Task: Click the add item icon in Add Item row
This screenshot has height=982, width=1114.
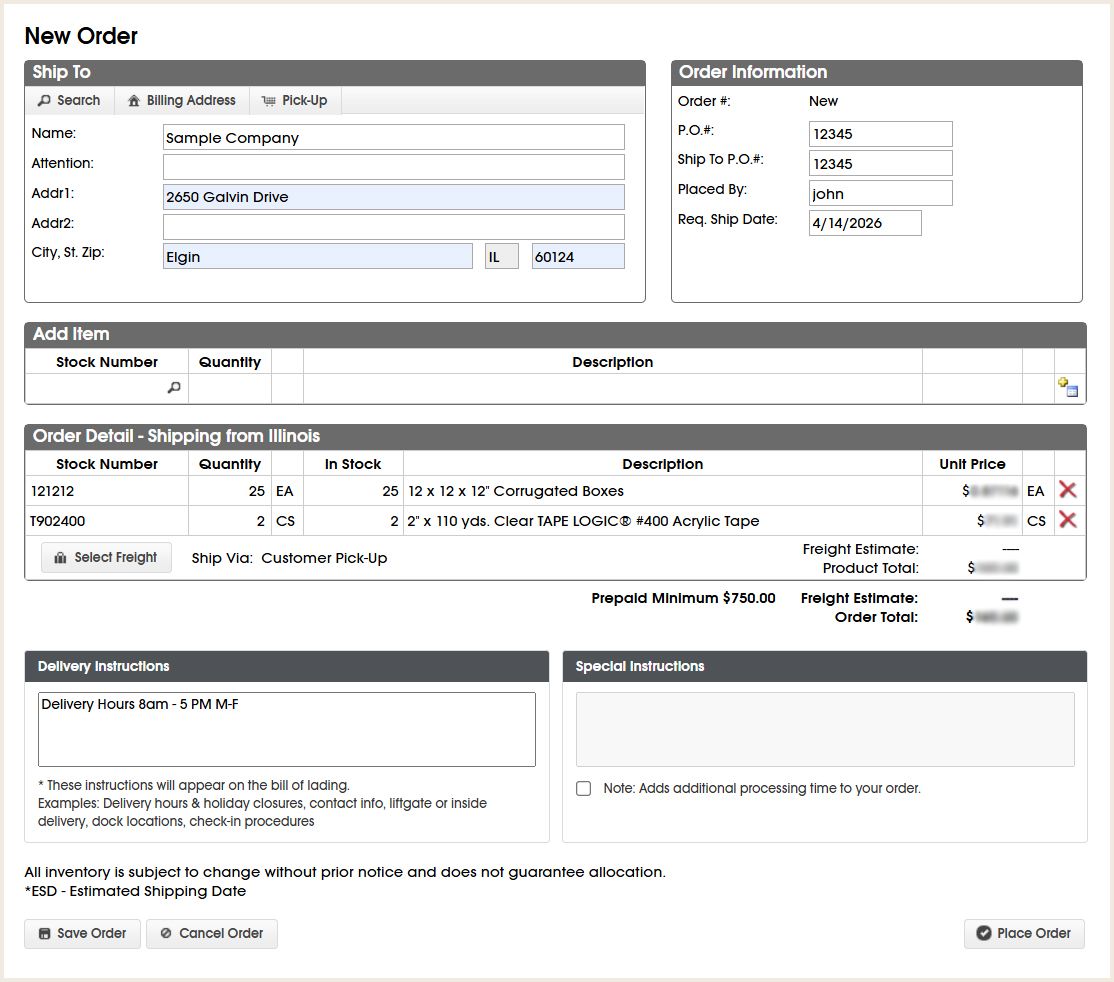Action: coord(1067,387)
